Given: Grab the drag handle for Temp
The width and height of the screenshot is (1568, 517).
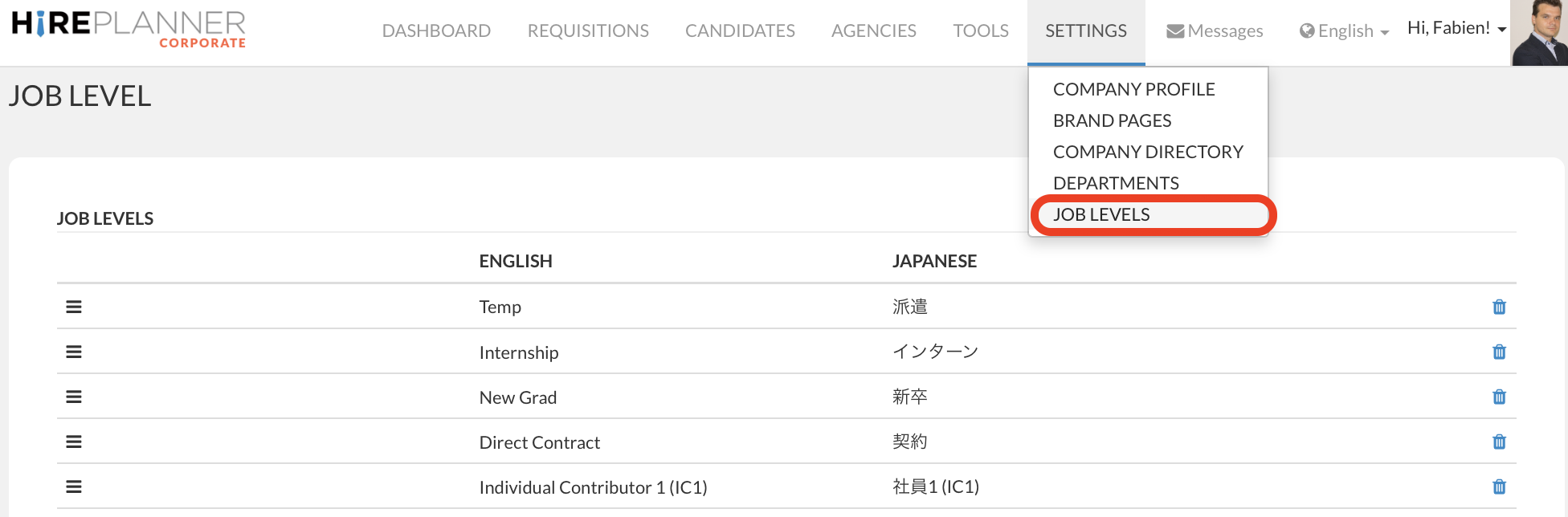Looking at the screenshot, I should coord(74,307).
